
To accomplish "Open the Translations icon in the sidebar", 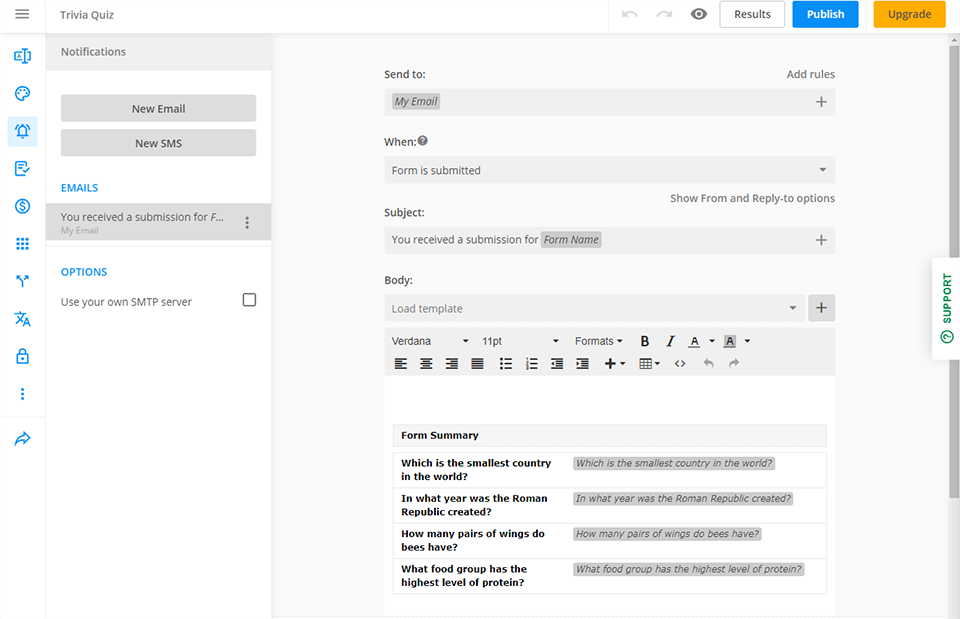I will pos(22,318).
